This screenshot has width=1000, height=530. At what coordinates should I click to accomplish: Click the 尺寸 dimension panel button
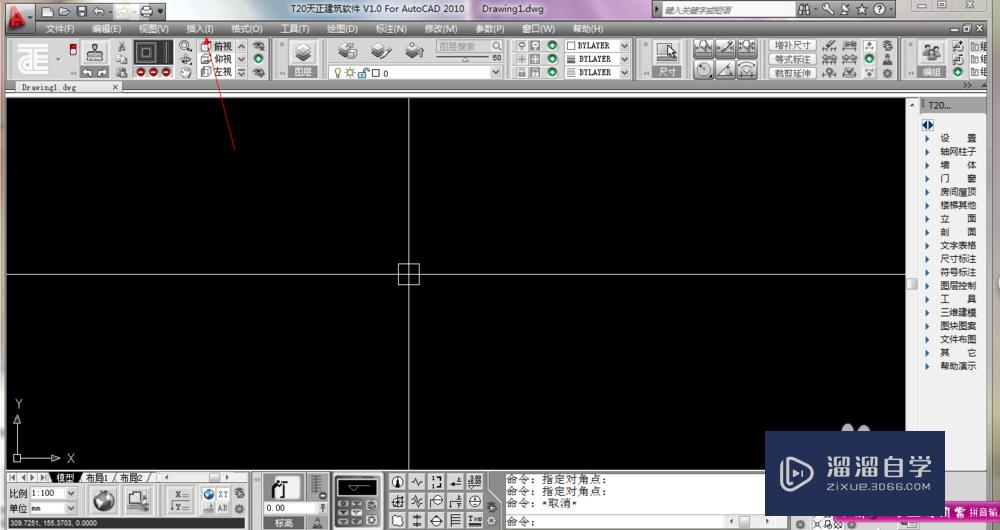click(x=667, y=59)
